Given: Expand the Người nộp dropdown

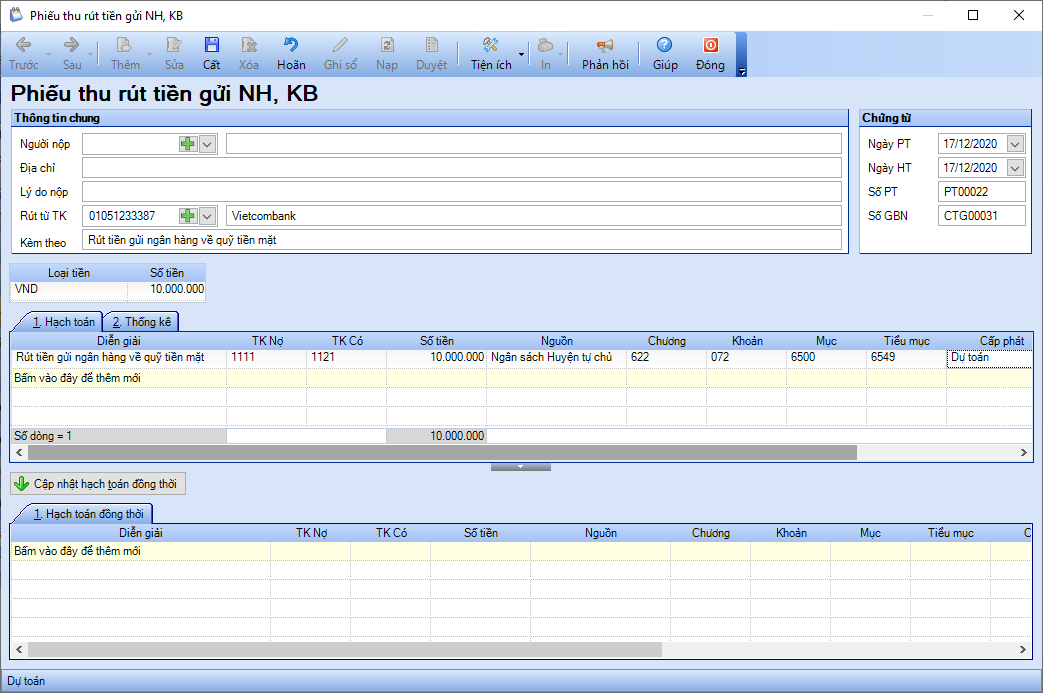Looking at the screenshot, I should coord(208,144).
